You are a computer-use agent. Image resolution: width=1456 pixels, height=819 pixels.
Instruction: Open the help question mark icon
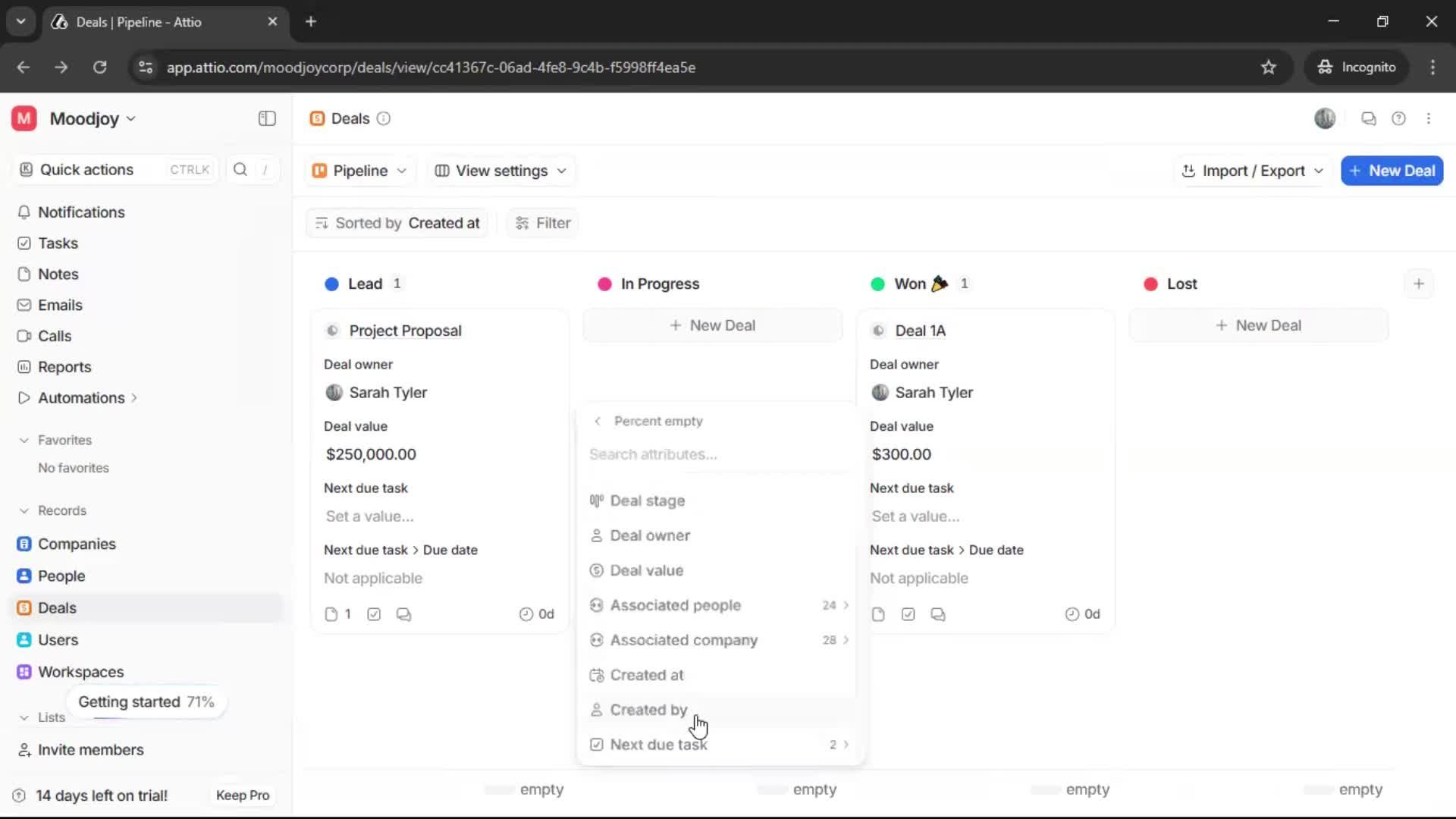point(1399,118)
